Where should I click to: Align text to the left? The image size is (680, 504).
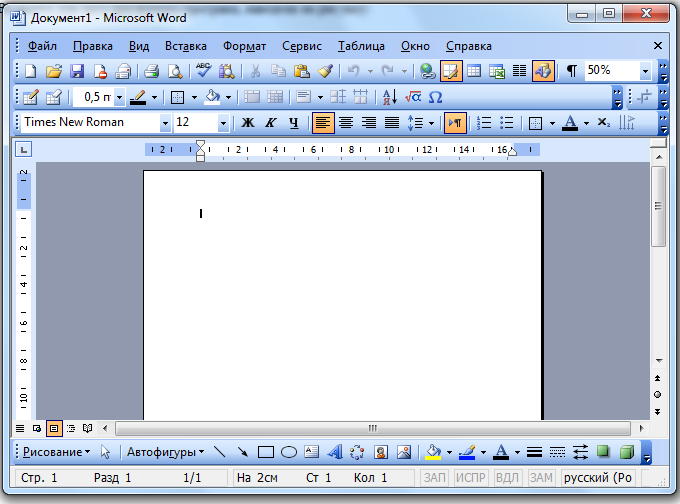pyautogui.click(x=323, y=123)
